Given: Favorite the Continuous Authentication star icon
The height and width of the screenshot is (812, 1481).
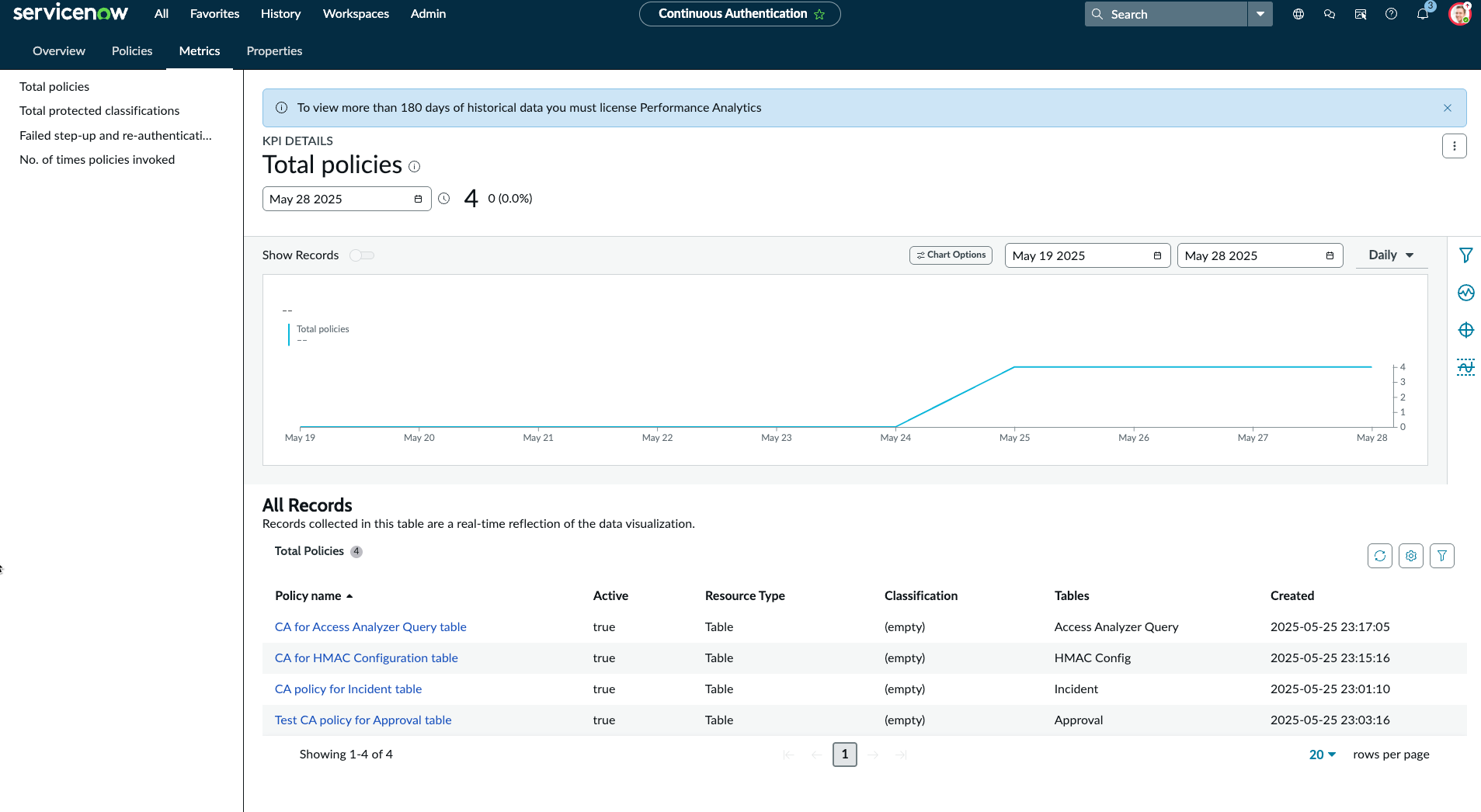Looking at the screenshot, I should pyautogui.click(x=819, y=14).
